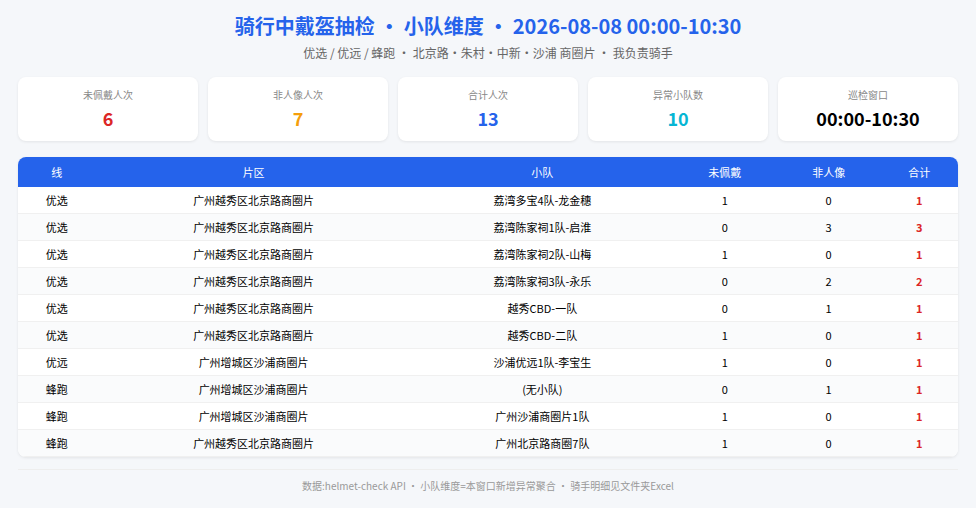Select the 未佩戴人次 card value 6

pyautogui.click(x=108, y=120)
